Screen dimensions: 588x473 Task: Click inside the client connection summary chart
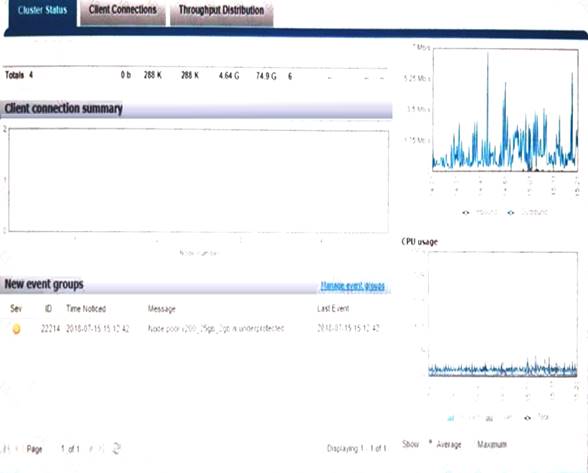[x=198, y=180]
